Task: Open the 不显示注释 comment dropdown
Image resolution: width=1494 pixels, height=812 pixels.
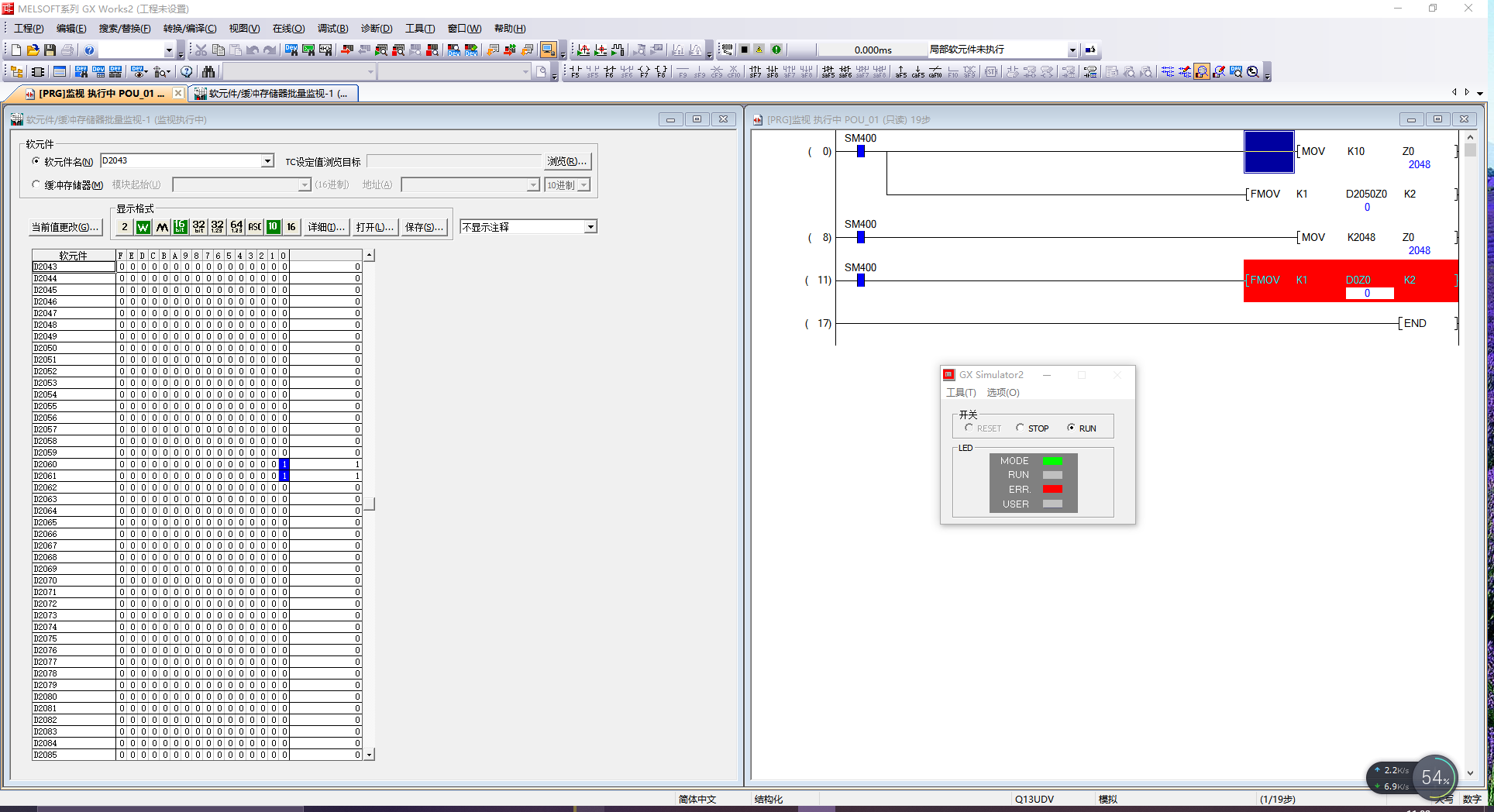Action: [590, 227]
